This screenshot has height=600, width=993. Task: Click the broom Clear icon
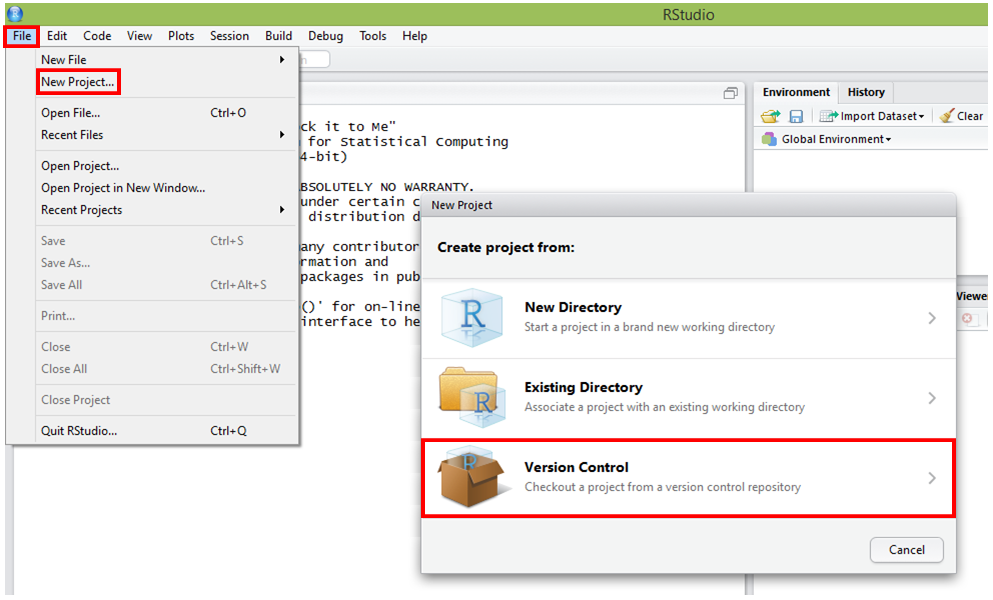[x=947, y=116]
